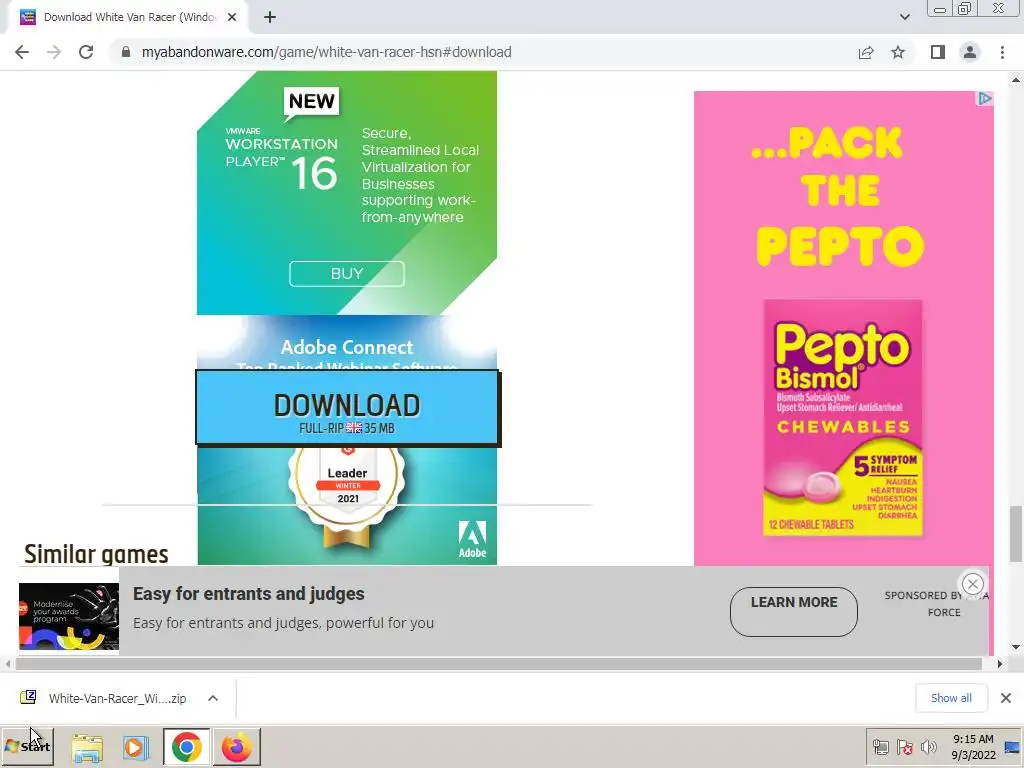Click Chrome icon in taskbar
Image resolution: width=1024 pixels, height=768 pixels.
click(x=187, y=747)
